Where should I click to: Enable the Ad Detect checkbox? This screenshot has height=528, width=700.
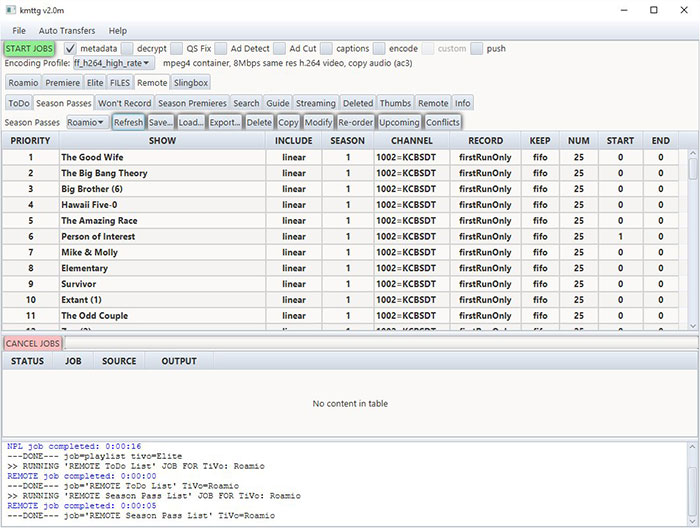[x=221, y=49]
